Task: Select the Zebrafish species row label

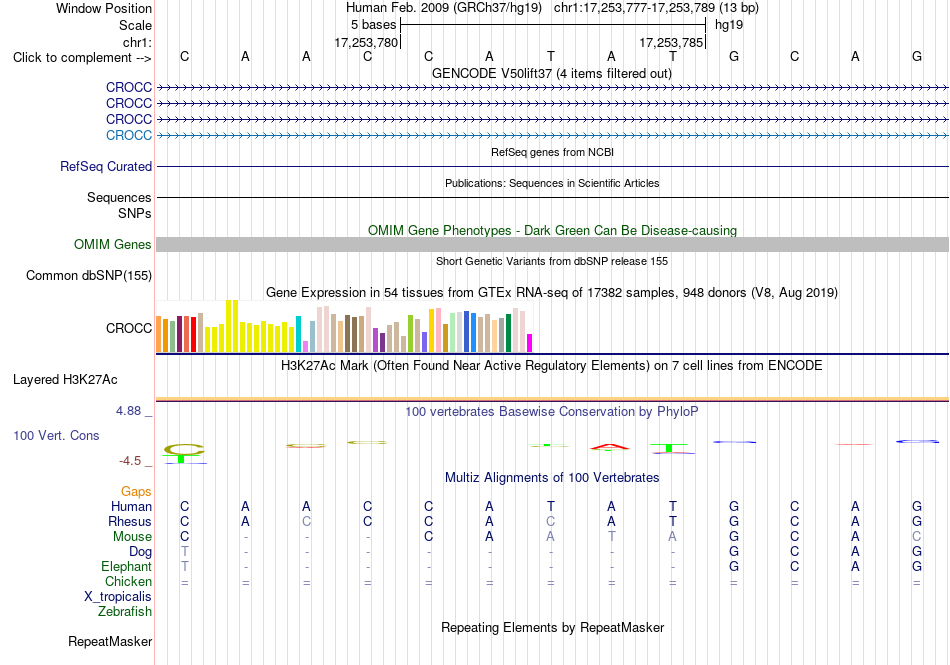Action: (x=125, y=612)
